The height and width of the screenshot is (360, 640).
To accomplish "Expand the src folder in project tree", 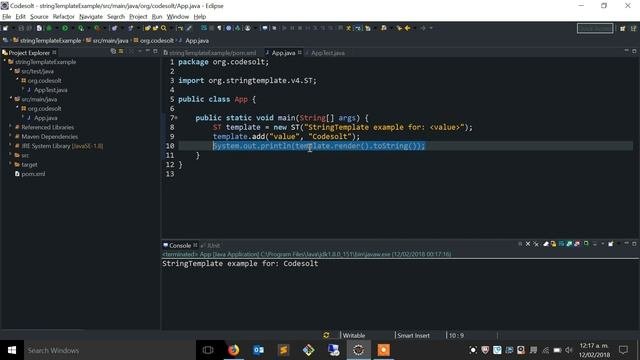I will [11, 155].
